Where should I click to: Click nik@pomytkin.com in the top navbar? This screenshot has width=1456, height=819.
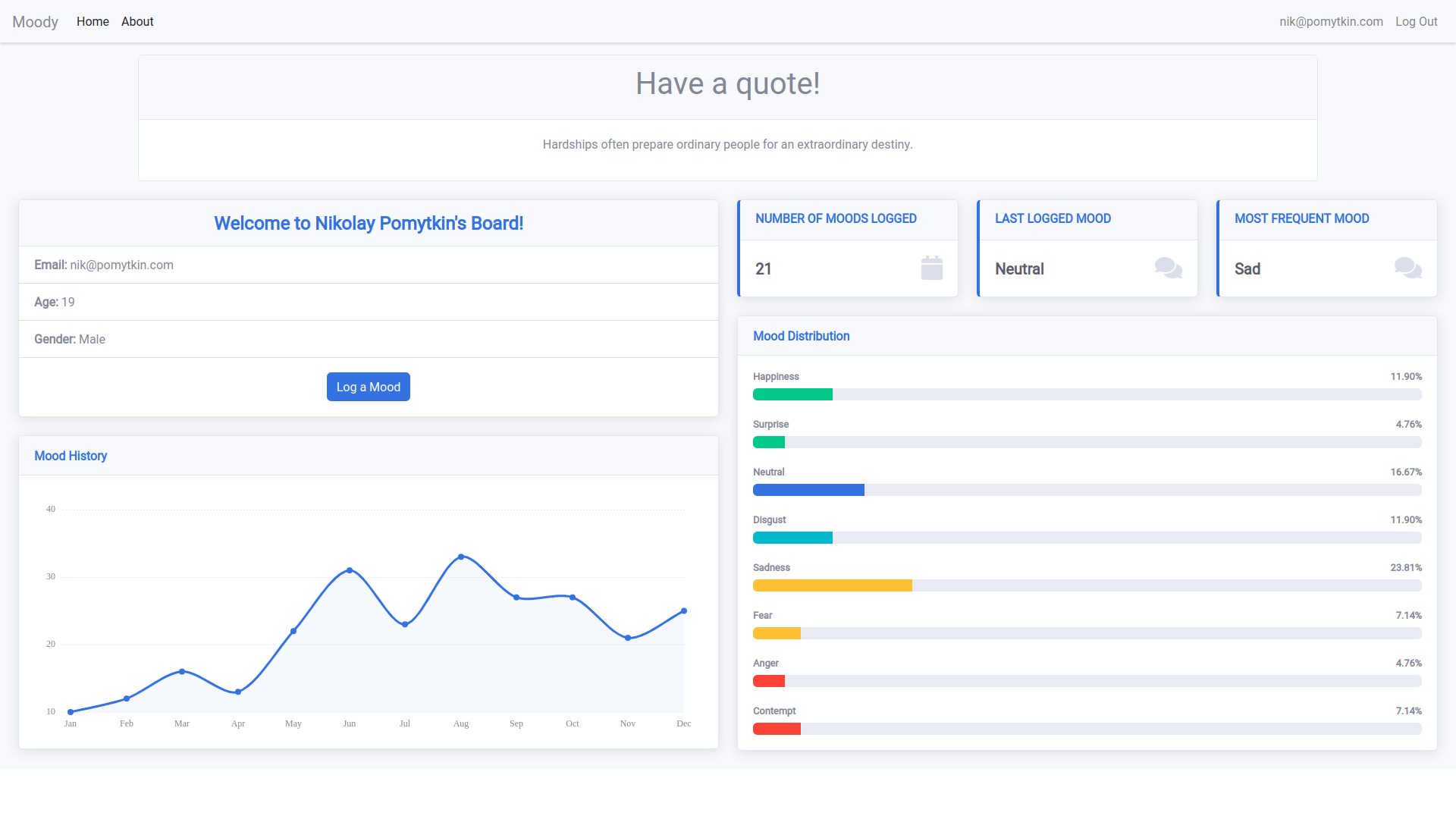pos(1331,22)
